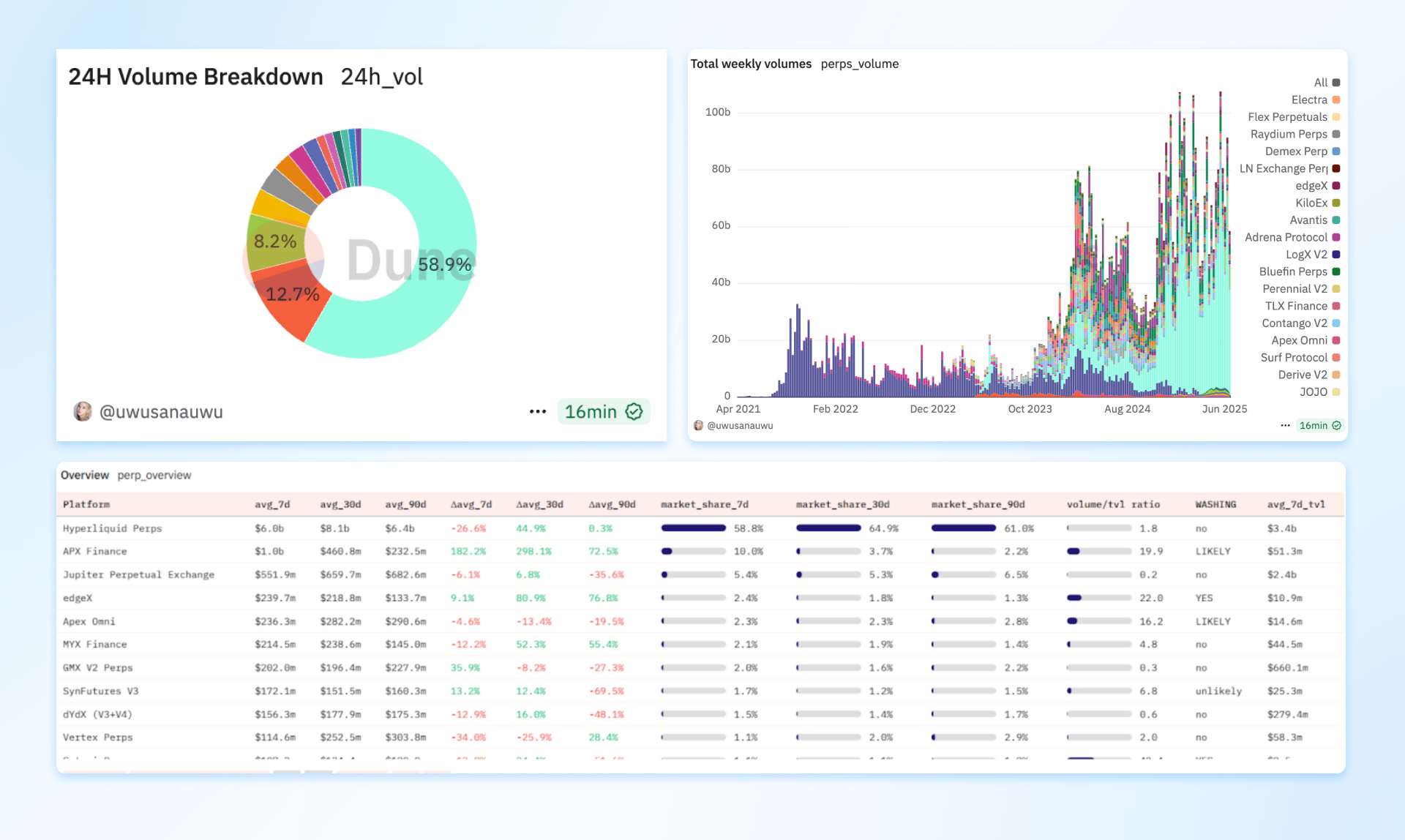Select the Hyperliquid Perps row name

[x=112, y=528]
